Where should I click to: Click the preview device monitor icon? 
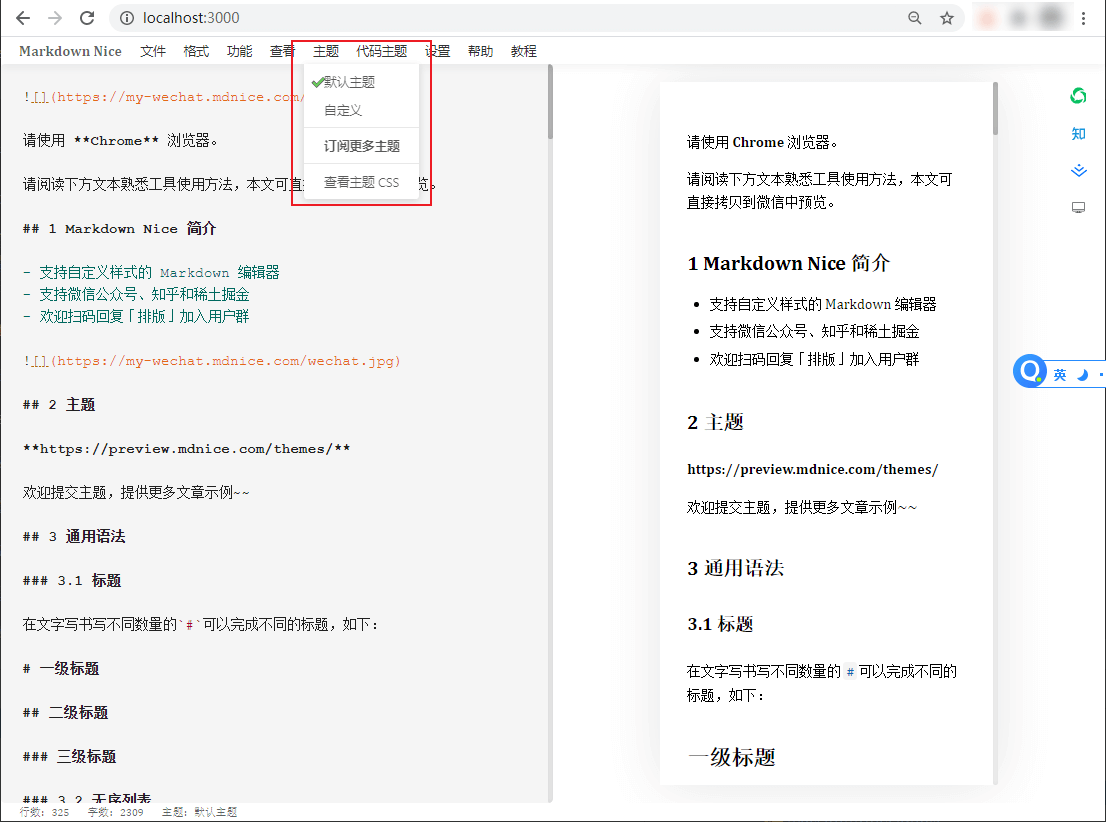(x=1078, y=207)
